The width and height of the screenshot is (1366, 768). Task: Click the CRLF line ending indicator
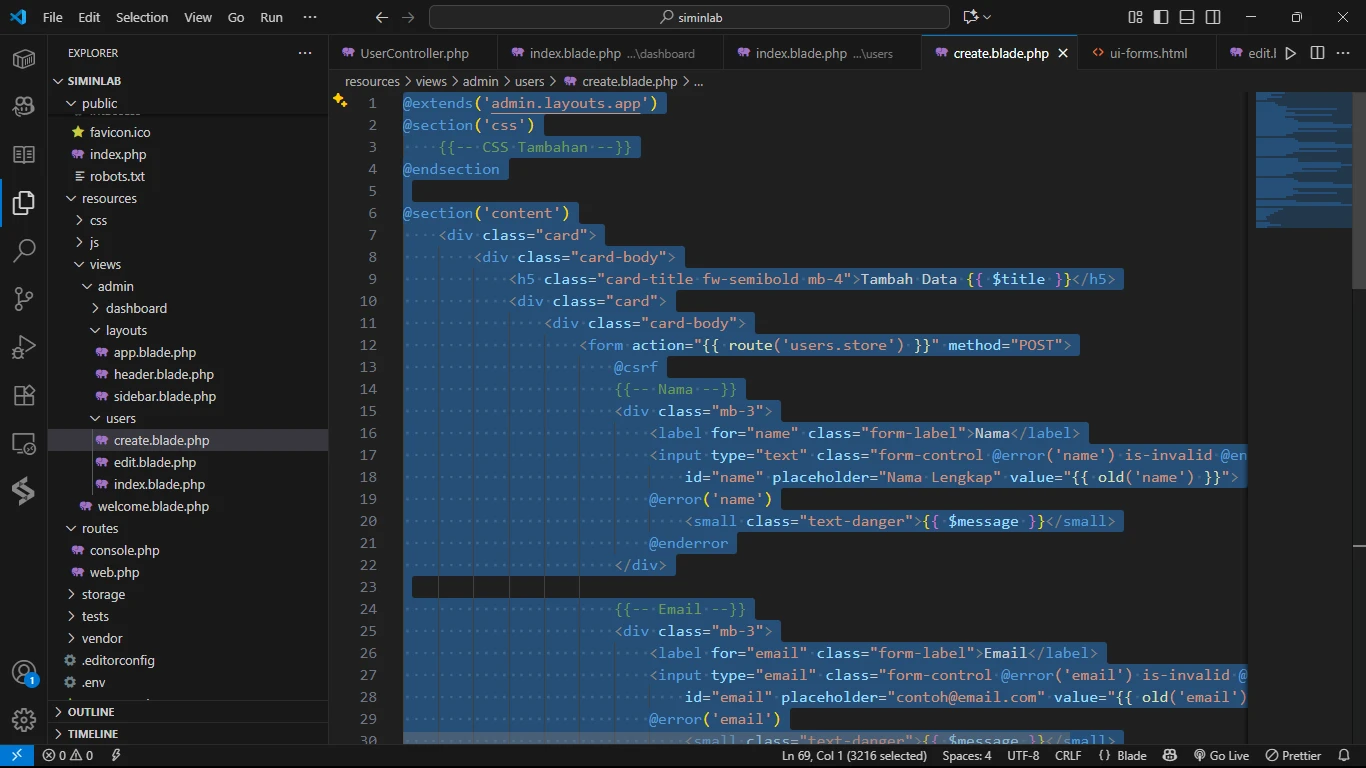(x=1068, y=756)
